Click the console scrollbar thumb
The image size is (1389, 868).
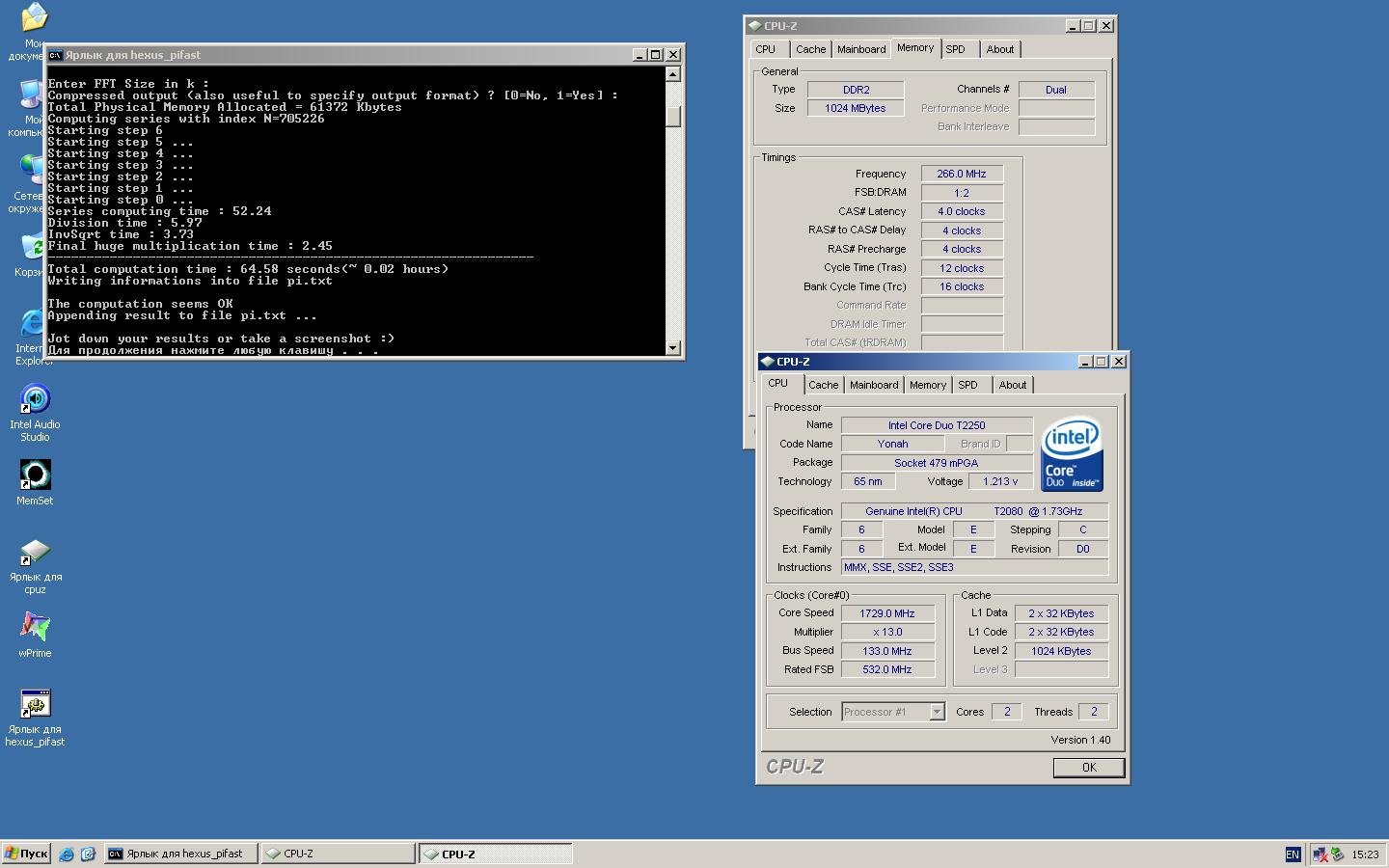(673, 116)
